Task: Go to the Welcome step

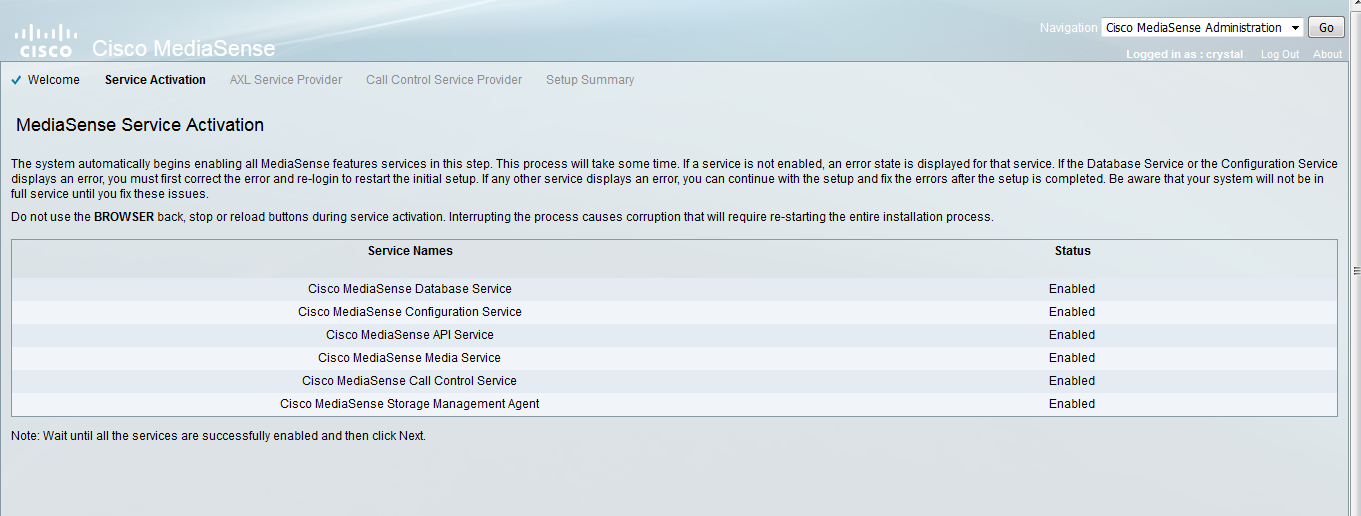Action: (53, 80)
